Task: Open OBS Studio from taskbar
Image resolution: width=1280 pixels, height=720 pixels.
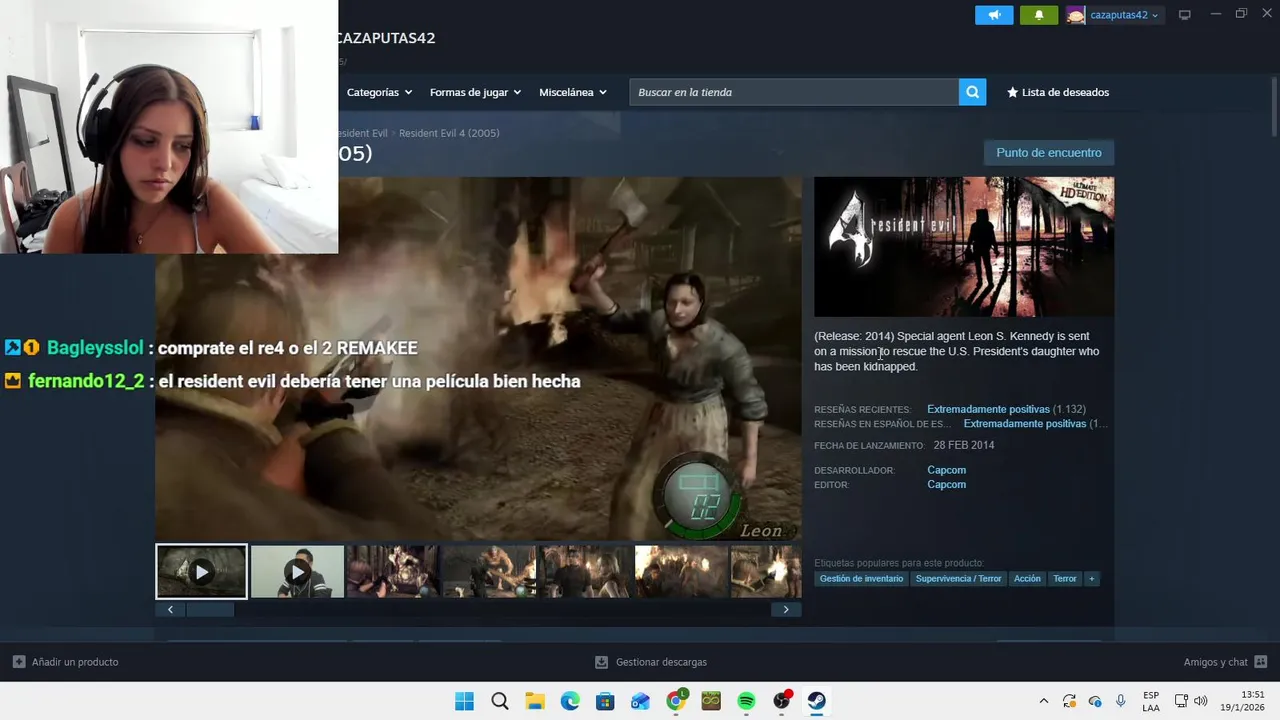Action: [782, 701]
